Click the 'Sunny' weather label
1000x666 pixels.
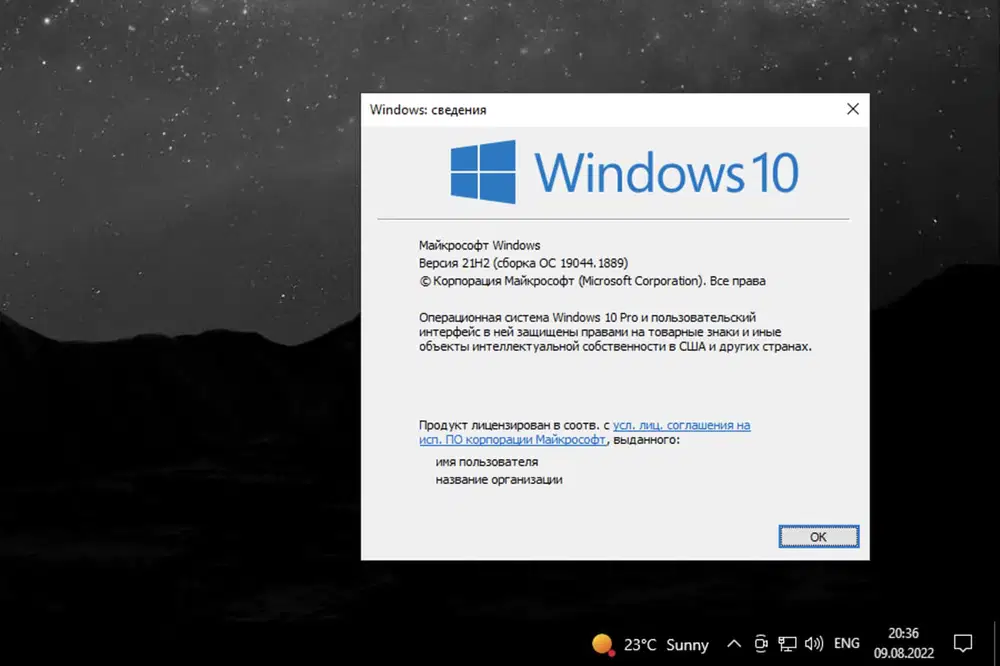click(687, 644)
